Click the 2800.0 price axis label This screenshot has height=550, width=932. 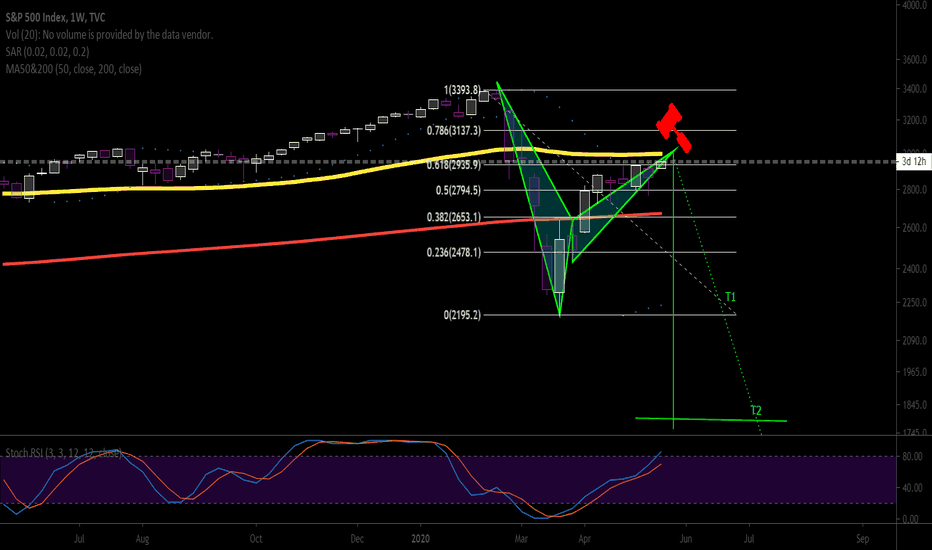point(915,190)
